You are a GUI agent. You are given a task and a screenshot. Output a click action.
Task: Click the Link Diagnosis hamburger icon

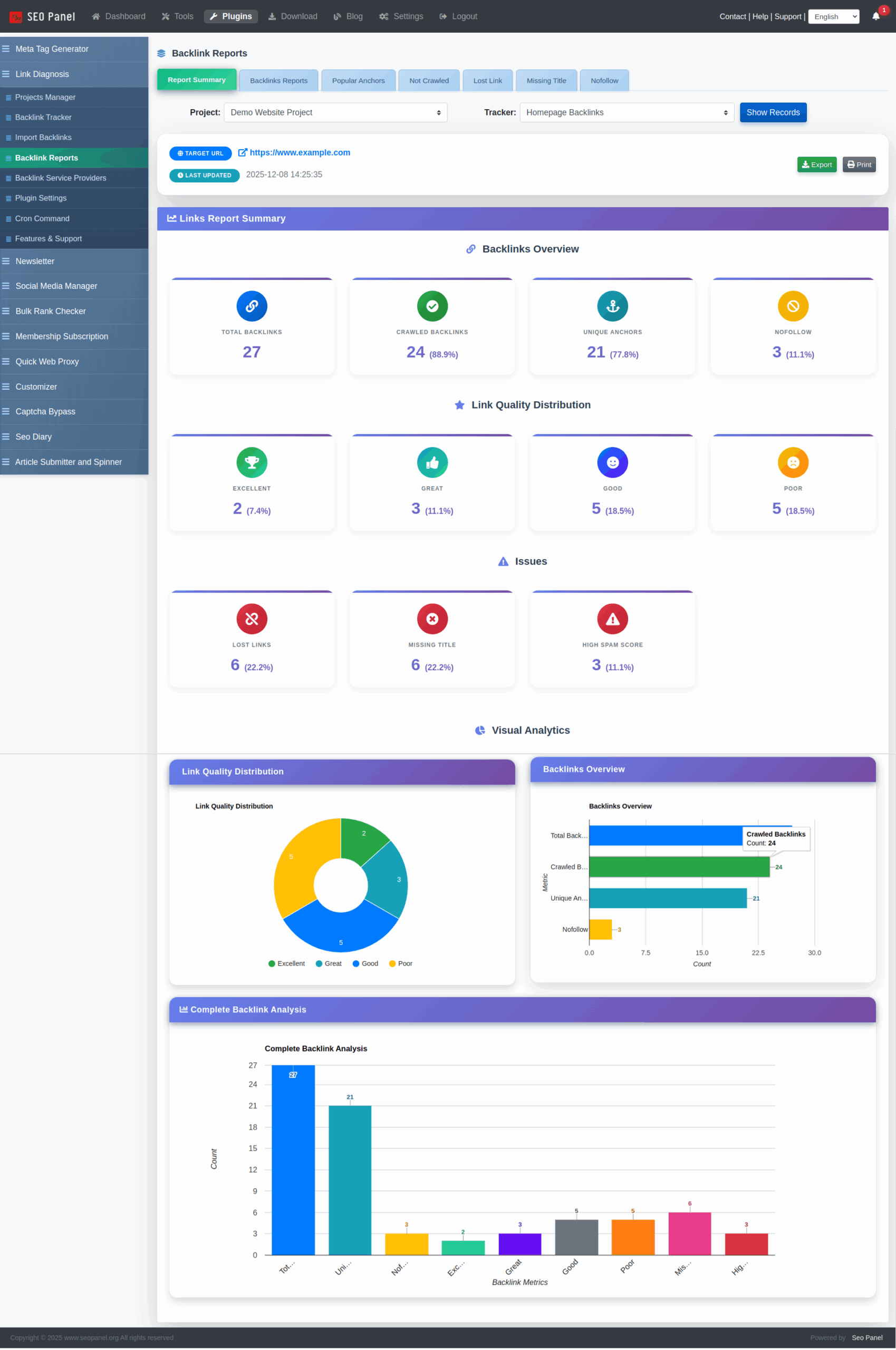[x=6, y=74]
